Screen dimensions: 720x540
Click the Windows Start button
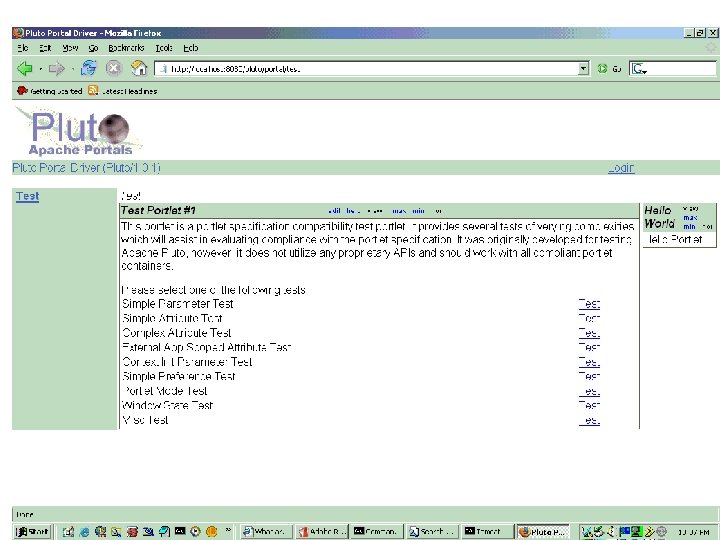coord(32,531)
